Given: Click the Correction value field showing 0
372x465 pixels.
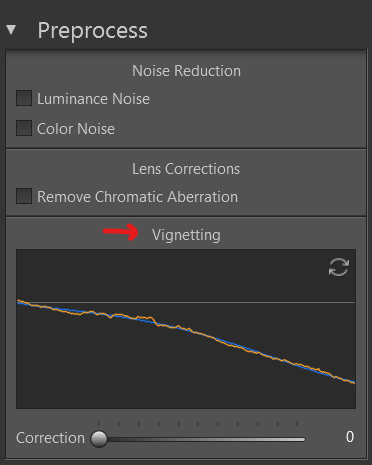Looking at the screenshot, I should coord(350,437).
